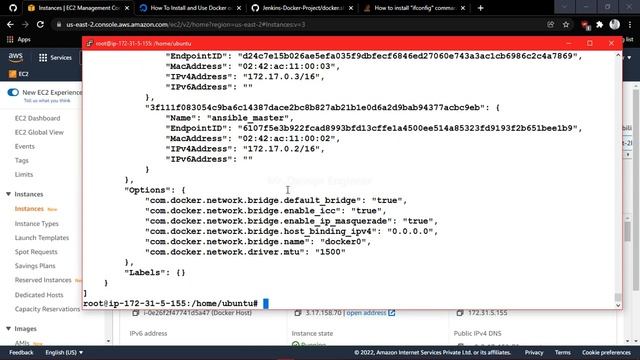Open the browser extensions puzzle icon

(x=600, y=24)
